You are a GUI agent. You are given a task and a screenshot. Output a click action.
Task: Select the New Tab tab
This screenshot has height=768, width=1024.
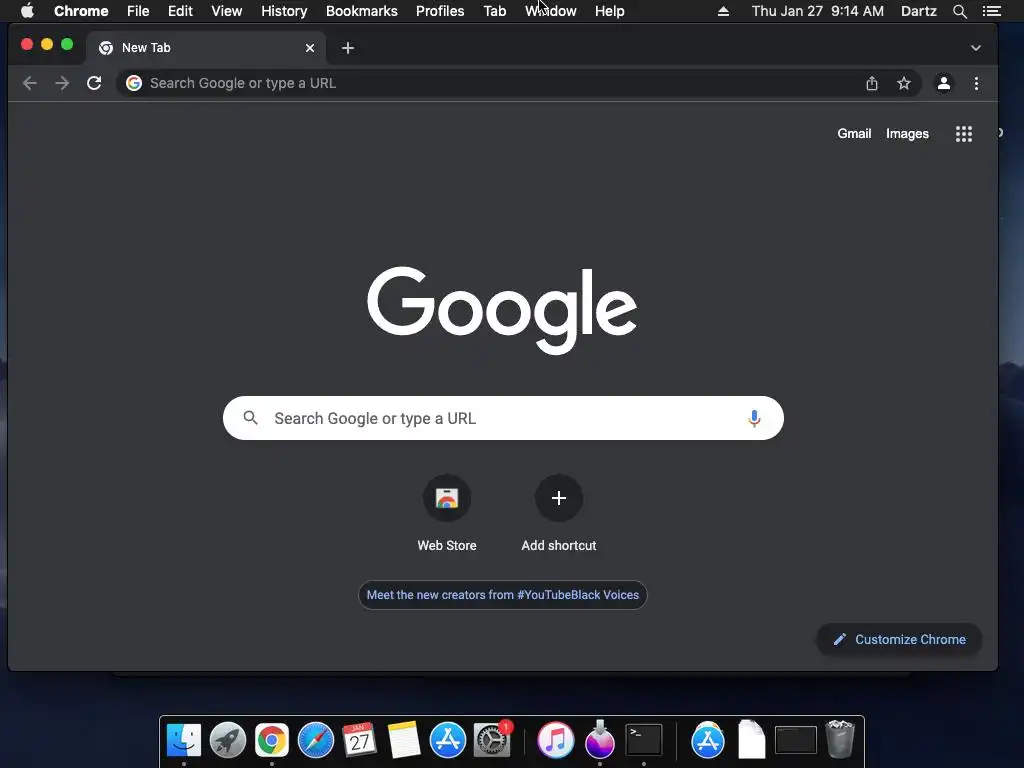pyautogui.click(x=205, y=48)
